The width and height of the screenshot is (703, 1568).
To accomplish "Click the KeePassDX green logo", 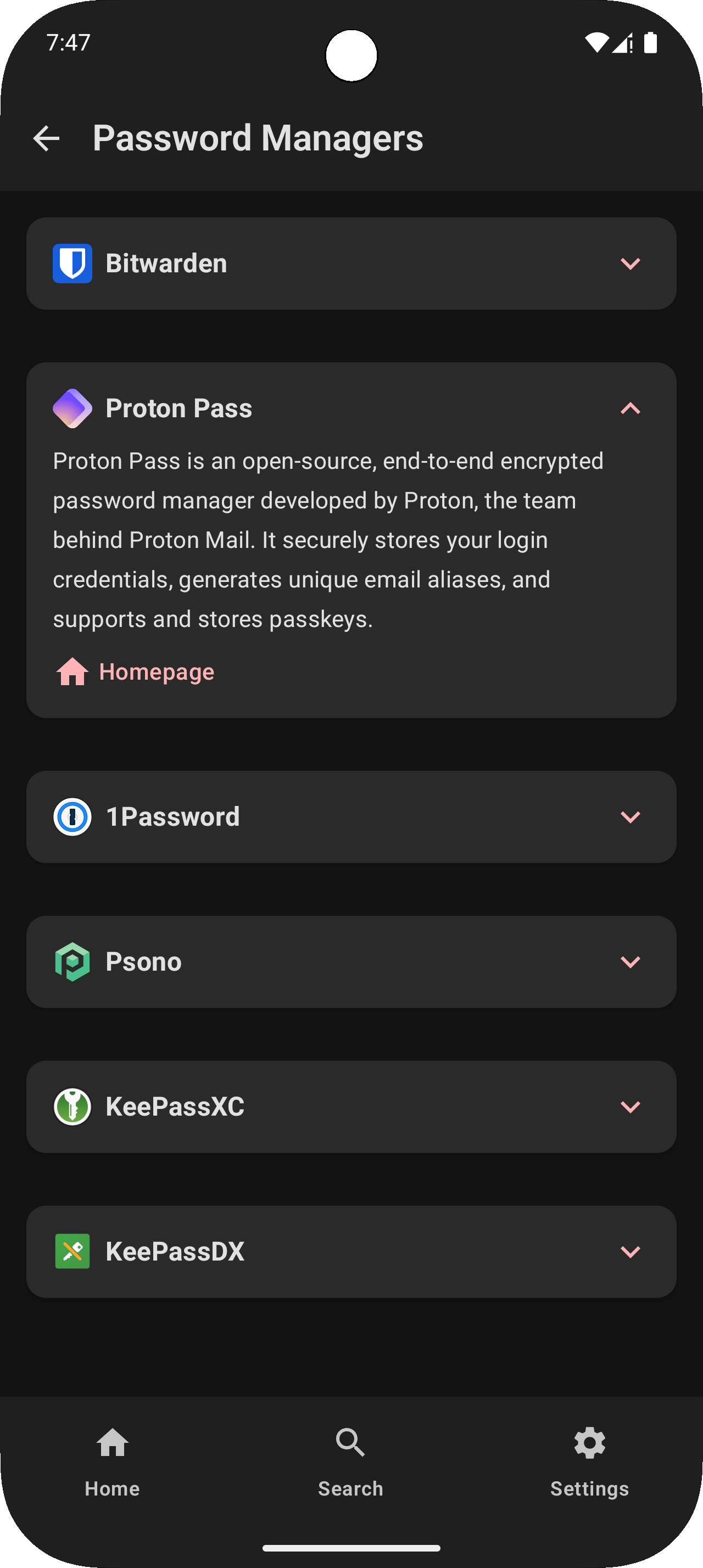I will 72,1251.
